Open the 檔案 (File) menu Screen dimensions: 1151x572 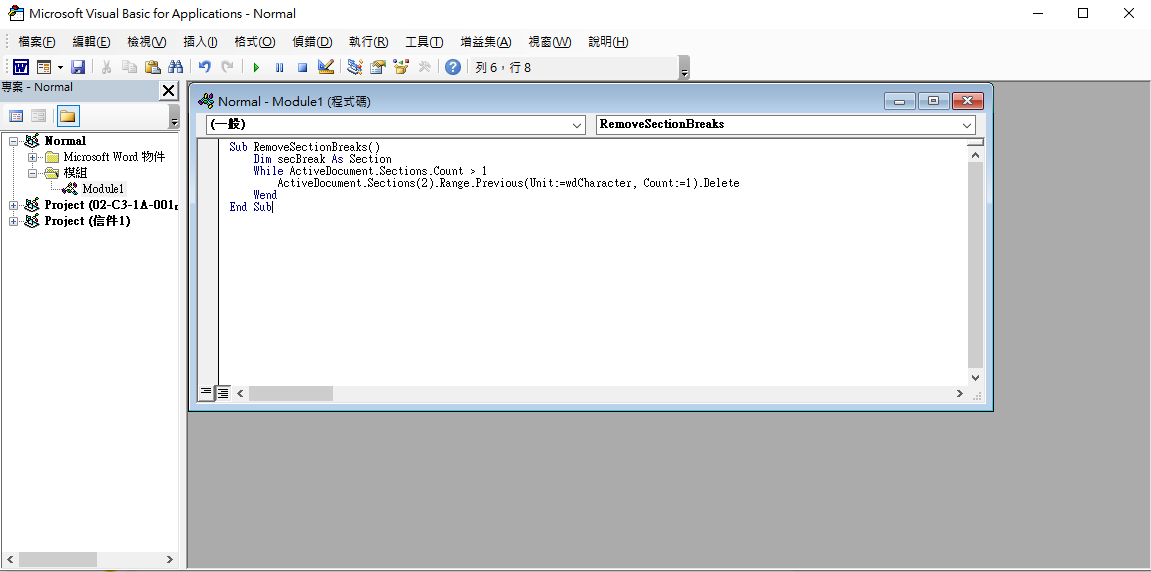pos(37,42)
